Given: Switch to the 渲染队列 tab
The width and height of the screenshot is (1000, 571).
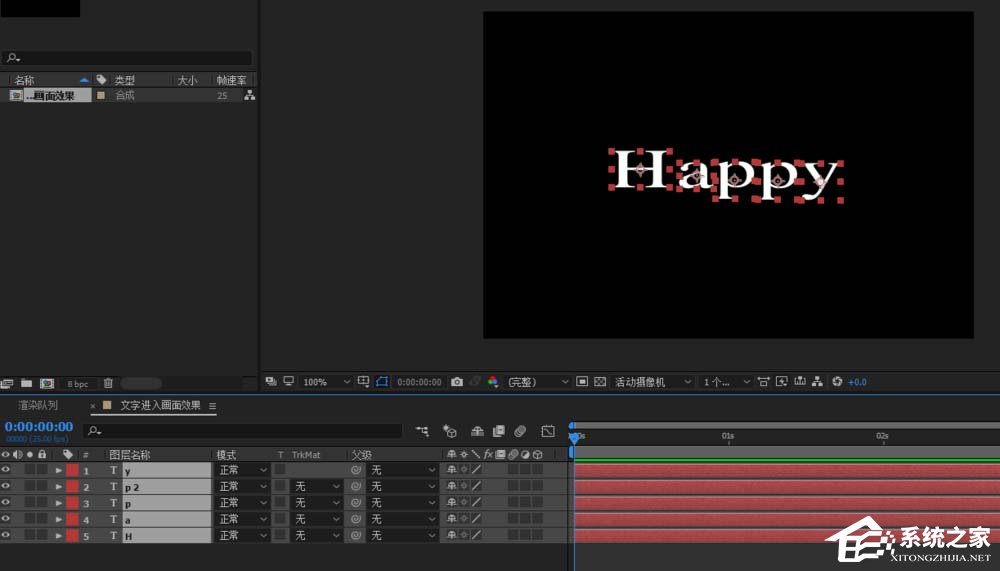Looking at the screenshot, I should pyautogui.click(x=38, y=406).
